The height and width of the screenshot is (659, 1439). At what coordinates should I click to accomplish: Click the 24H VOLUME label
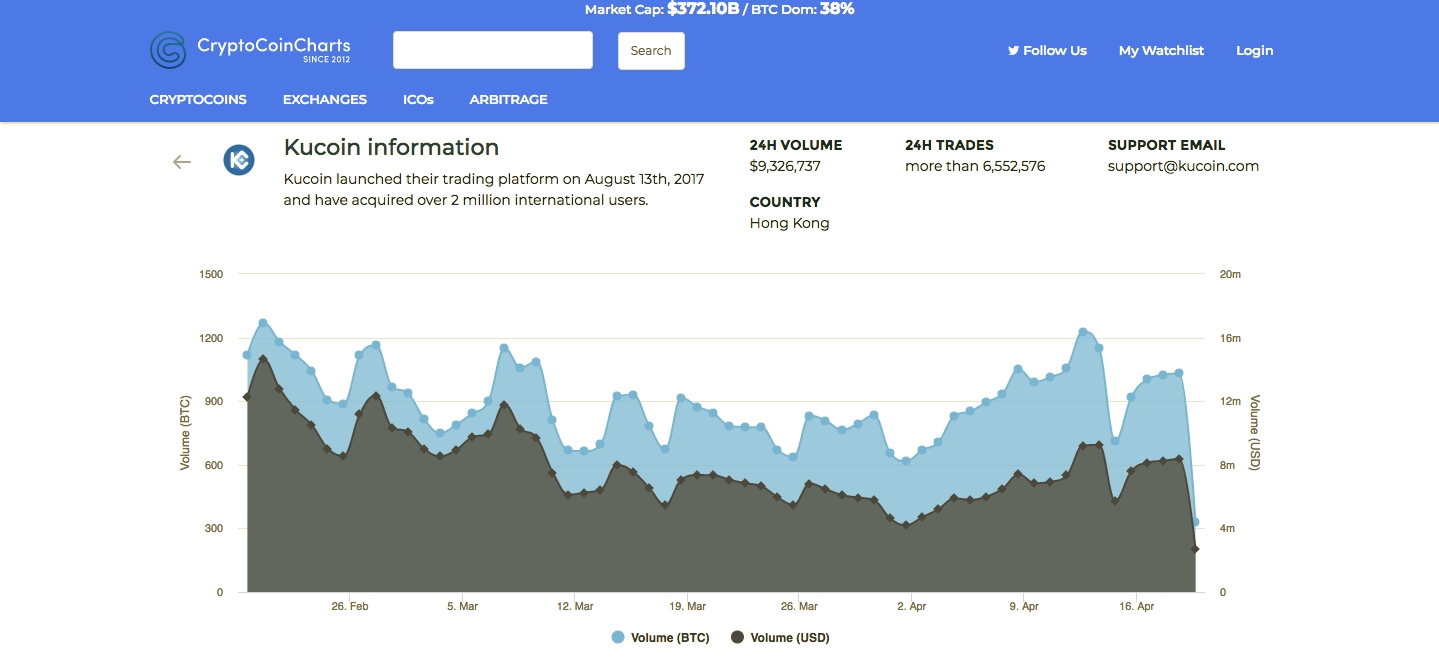pyautogui.click(x=796, y=145)
